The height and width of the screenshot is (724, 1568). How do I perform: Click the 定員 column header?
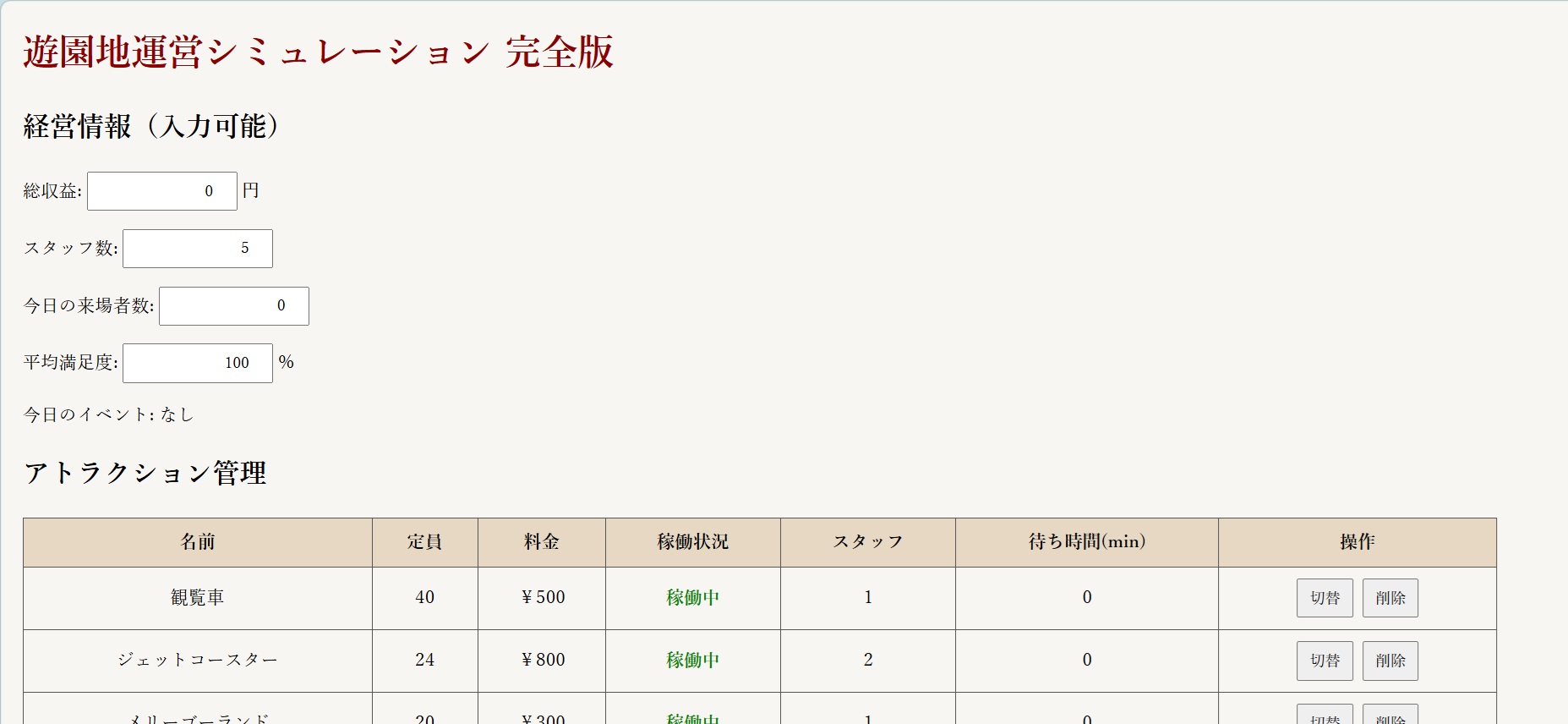(x=424, y=542)
